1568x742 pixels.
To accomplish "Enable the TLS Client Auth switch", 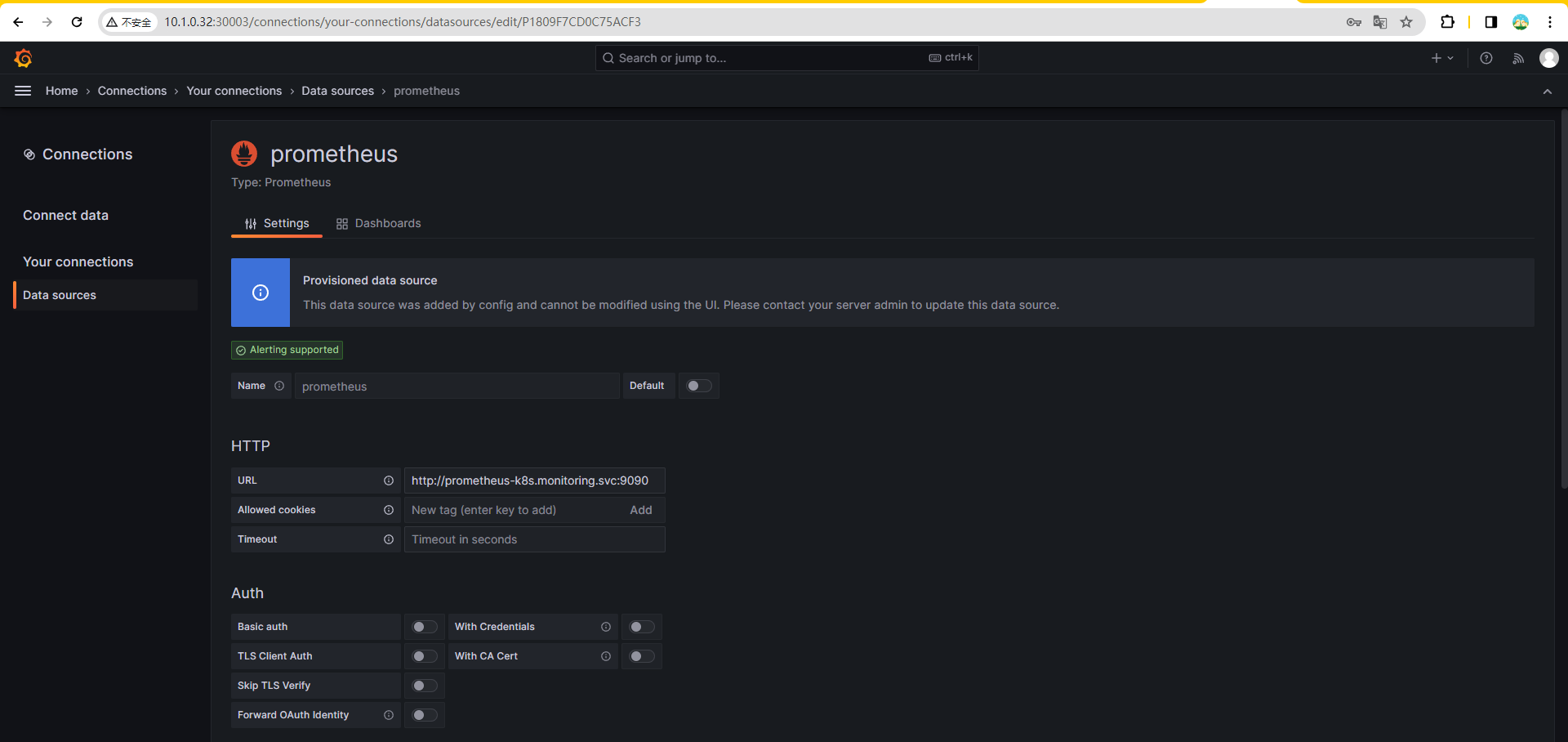I will (x=425, y=656).
